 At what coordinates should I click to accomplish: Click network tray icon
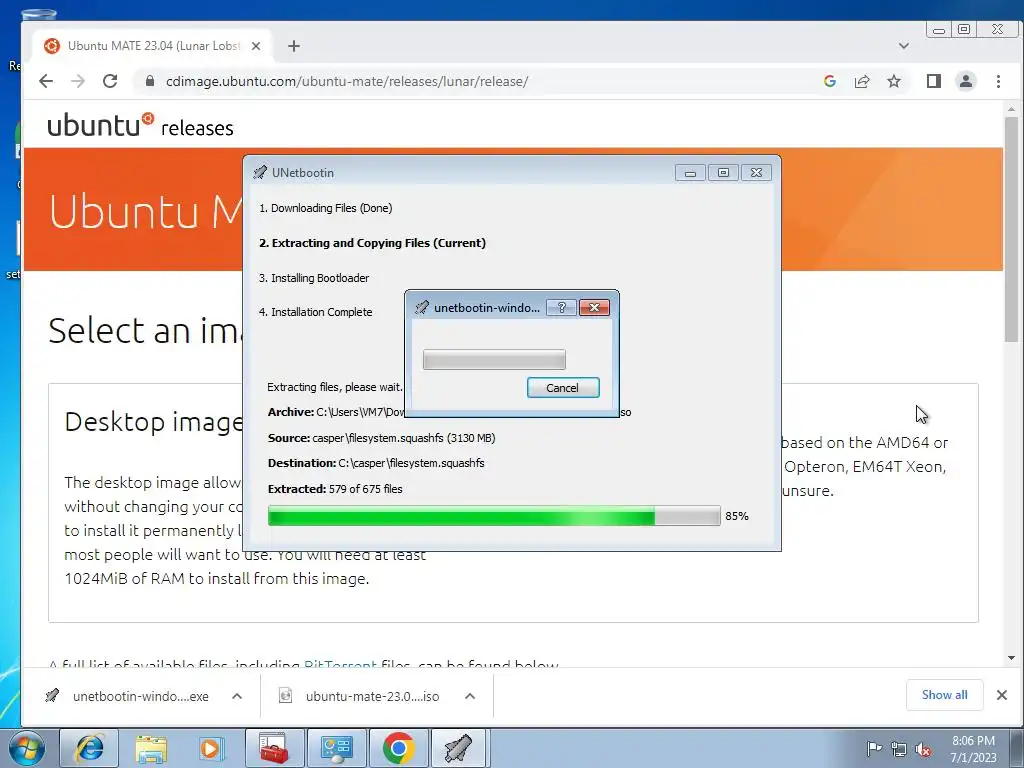(899, 749)
